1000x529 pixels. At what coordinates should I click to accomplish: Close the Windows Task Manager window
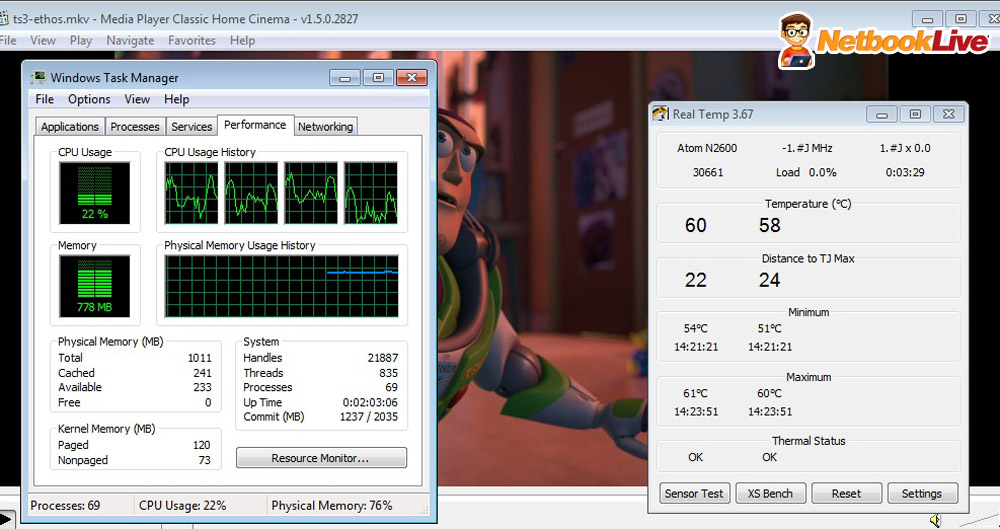(x=412, y=78)
